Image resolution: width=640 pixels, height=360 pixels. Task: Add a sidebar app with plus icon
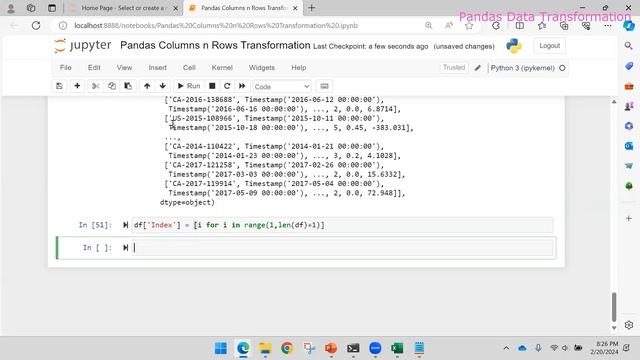(x=629, y=219)
